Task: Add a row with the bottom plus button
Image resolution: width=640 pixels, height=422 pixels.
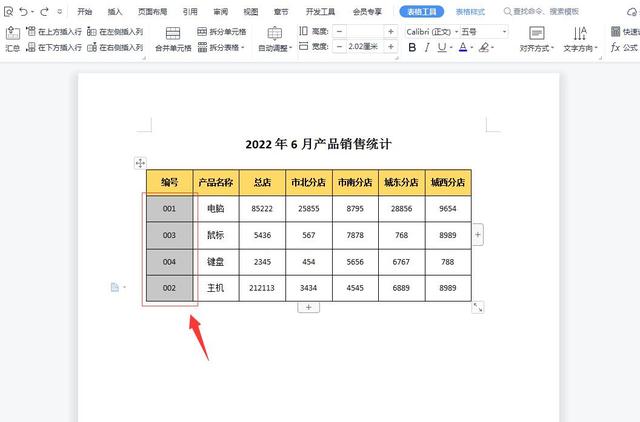Action: [x=309, y=307]
